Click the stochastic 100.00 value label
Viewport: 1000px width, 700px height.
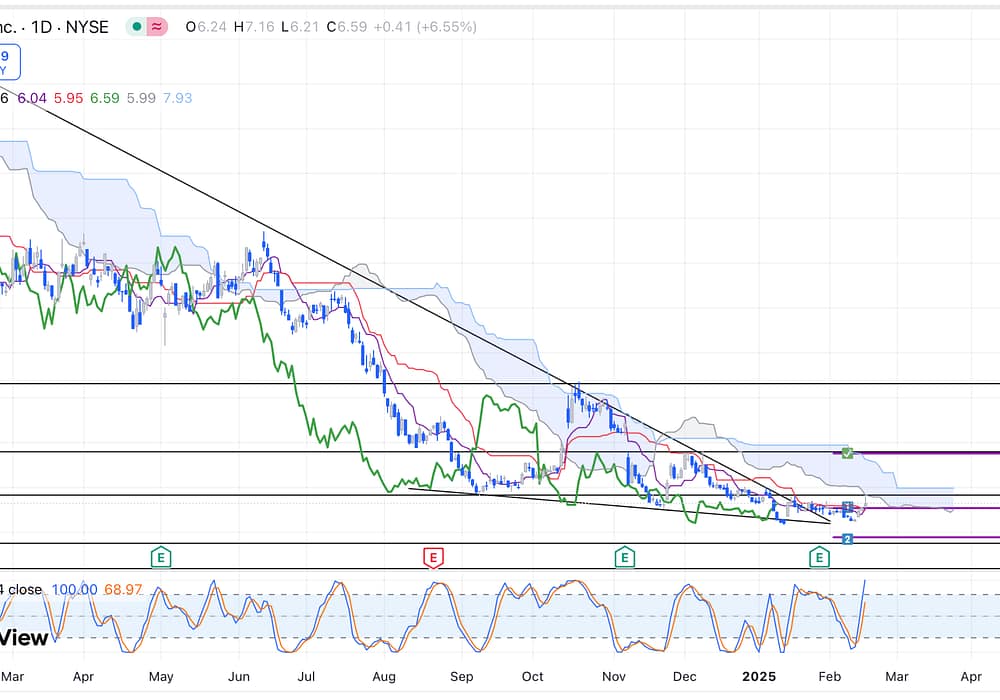click(x=74, y=590)
